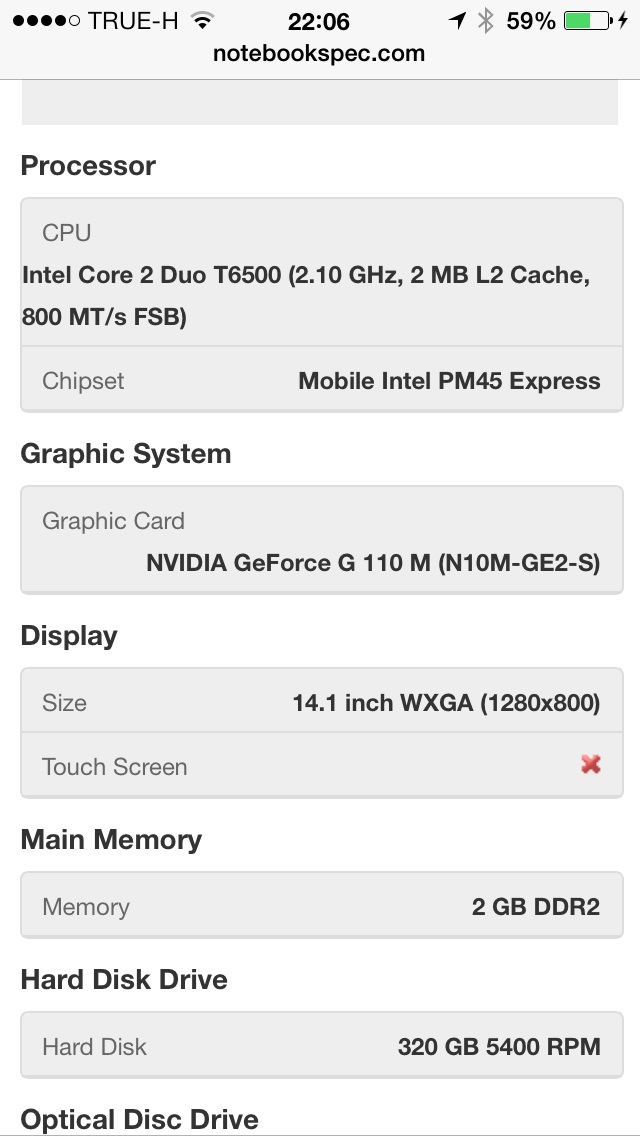640x1136 pixels.
Task: Select the CPU specification row
Action: click(322, 272)
